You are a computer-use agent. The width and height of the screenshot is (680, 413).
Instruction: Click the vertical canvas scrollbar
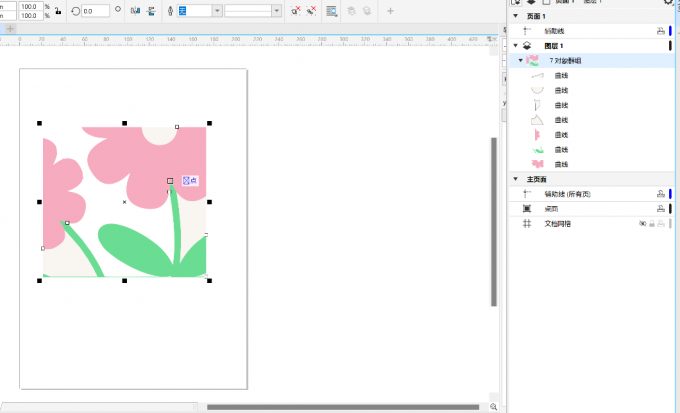[493, 220]
